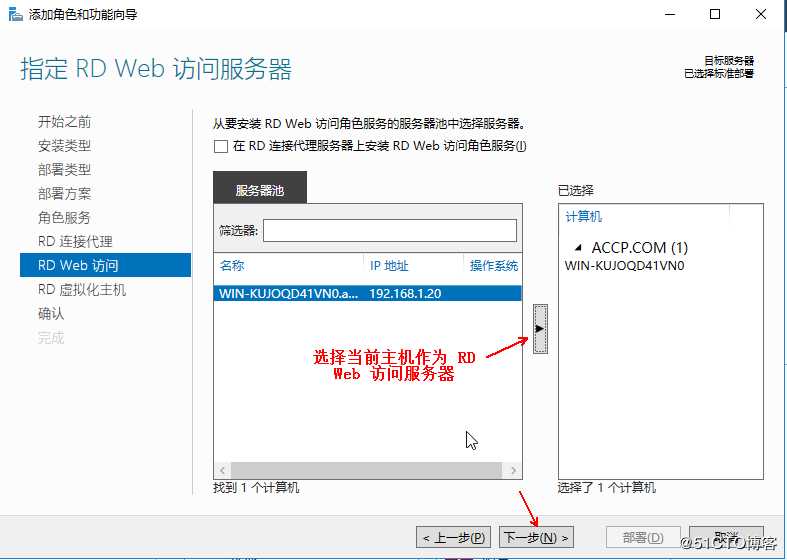Image resolution: width=787 pixels, height=560 pixels.
Task: Select the RD Web 访问 wizard step
Action: (x=105, y=265)
